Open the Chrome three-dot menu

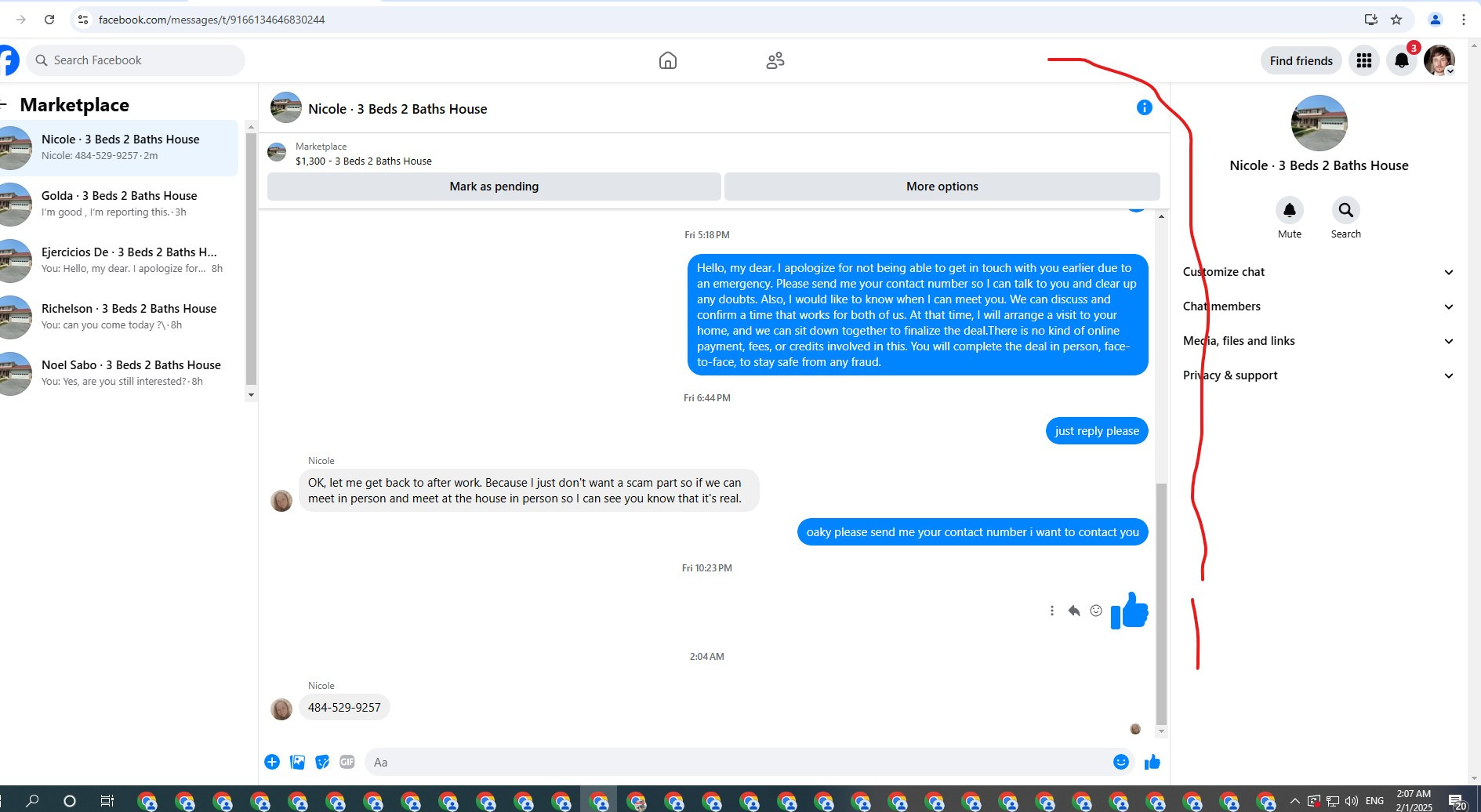pos(1464,20)
